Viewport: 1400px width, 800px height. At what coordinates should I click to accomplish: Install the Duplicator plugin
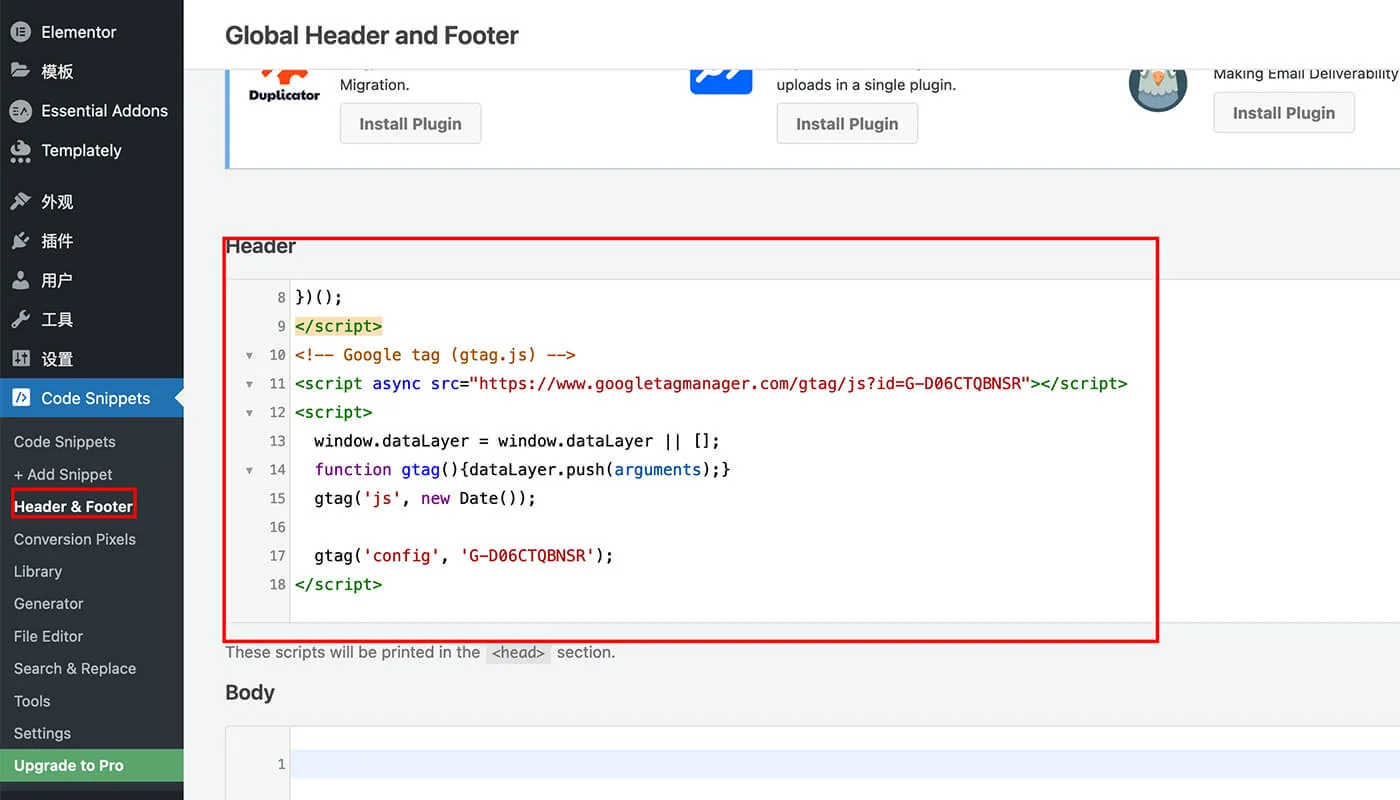[x=410, y=124]
